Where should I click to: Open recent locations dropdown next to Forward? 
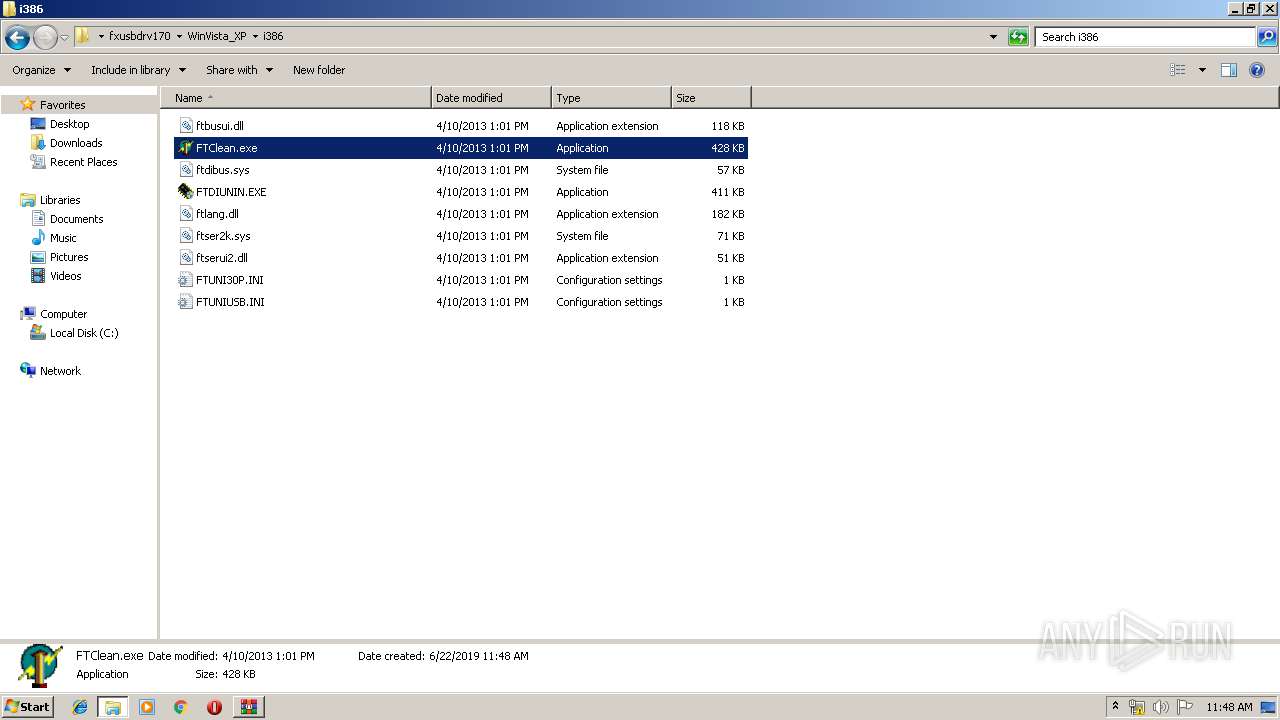tap(65, 38)
